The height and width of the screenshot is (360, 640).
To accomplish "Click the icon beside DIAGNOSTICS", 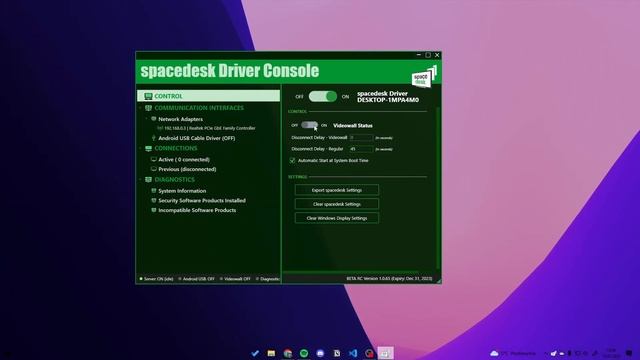I will pos(148,180).
